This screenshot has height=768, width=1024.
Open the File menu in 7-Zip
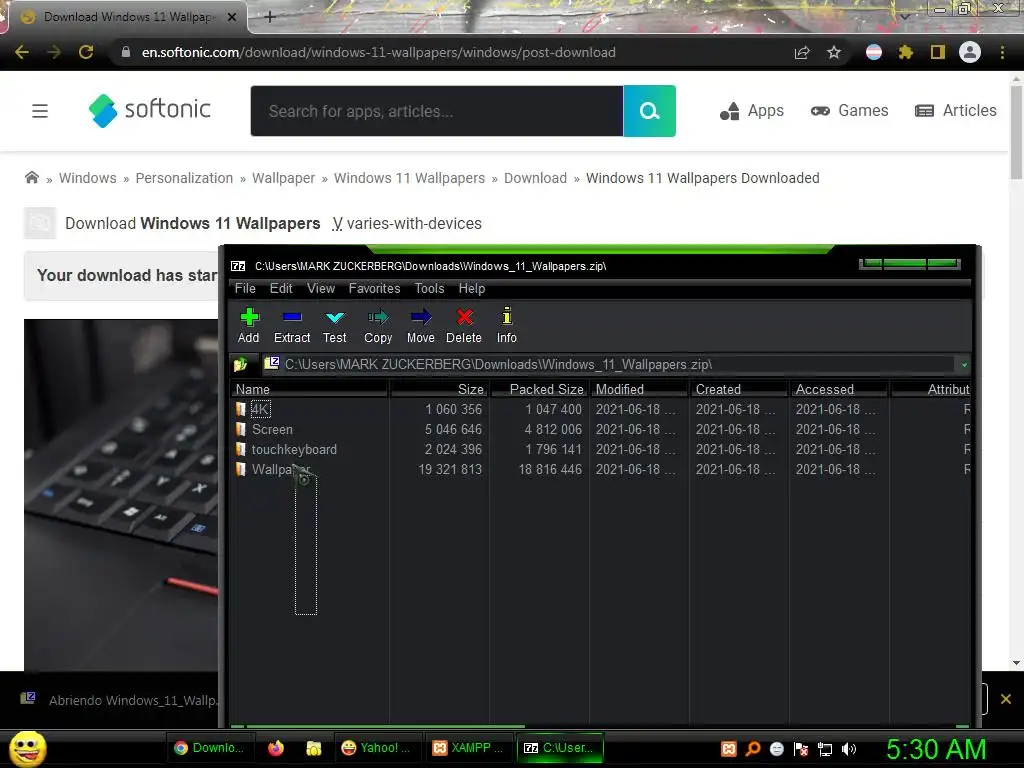(x=245, y=289)
